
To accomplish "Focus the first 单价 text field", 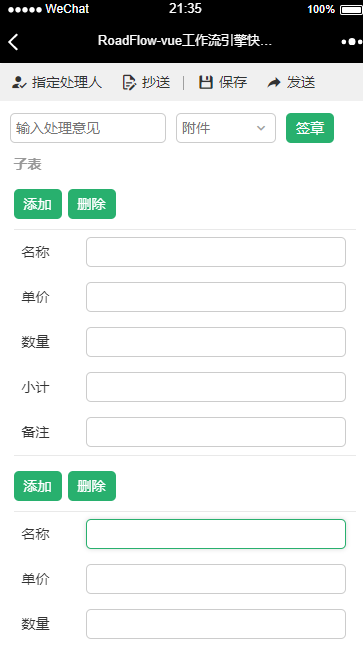I will click(x=216, y=297).
